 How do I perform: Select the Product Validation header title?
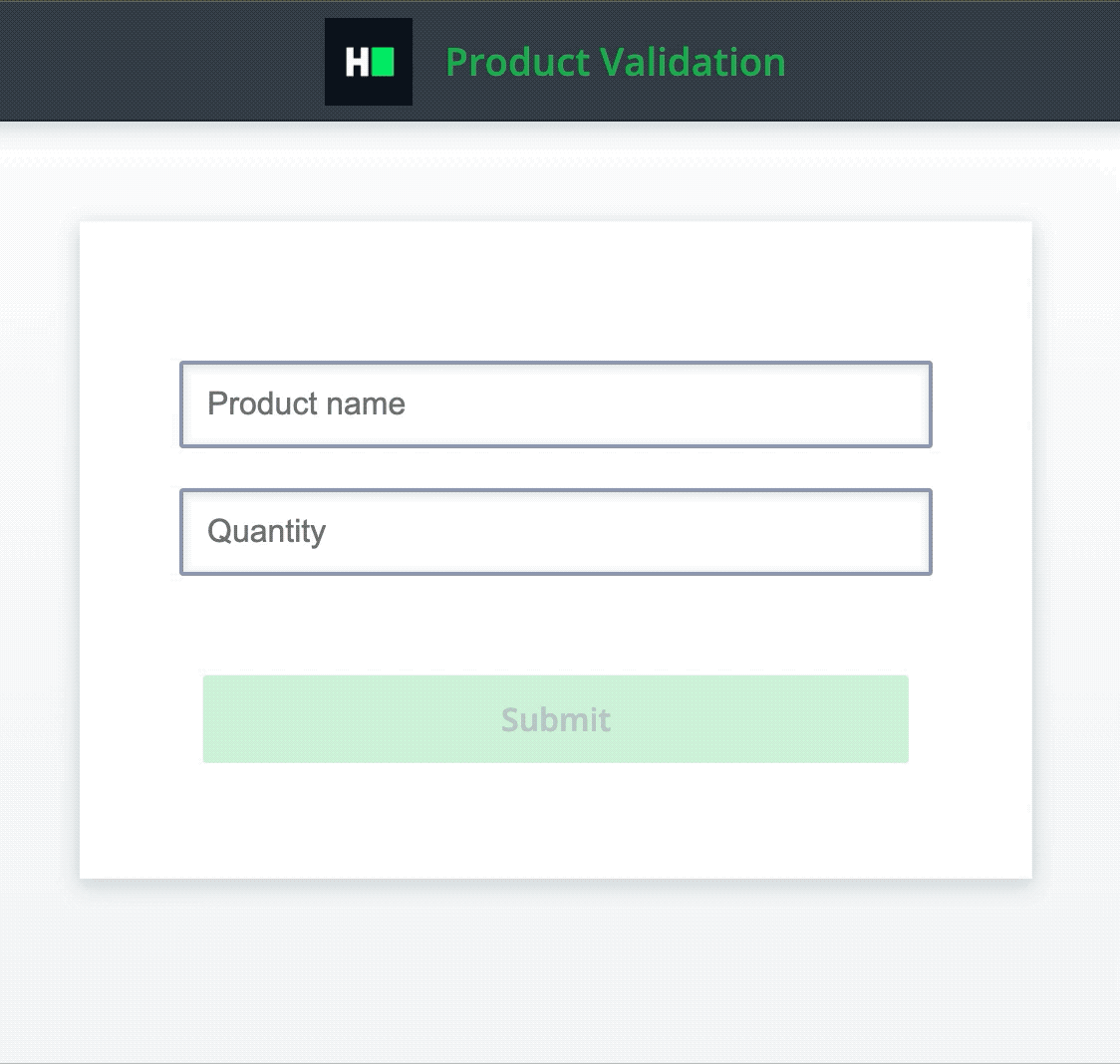pyautogui.click(x=616, y=62)
